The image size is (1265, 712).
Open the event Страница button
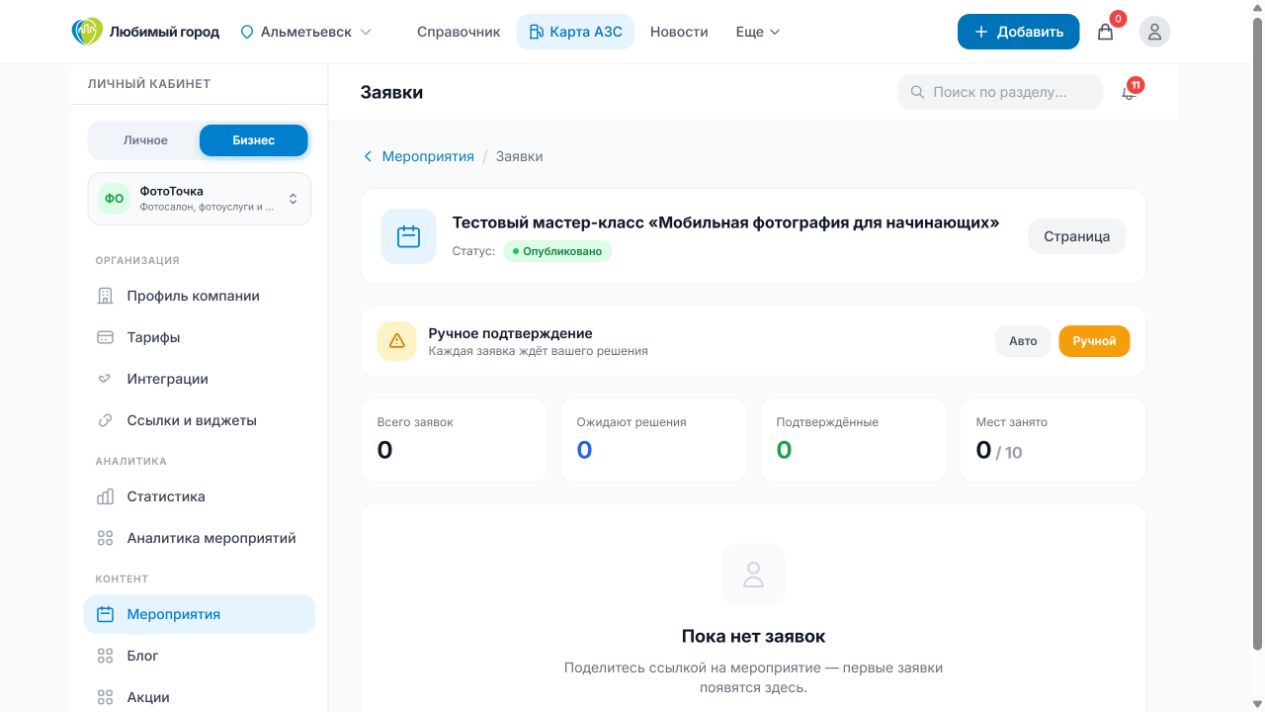pyautogui.click(x=1077, y=237)
